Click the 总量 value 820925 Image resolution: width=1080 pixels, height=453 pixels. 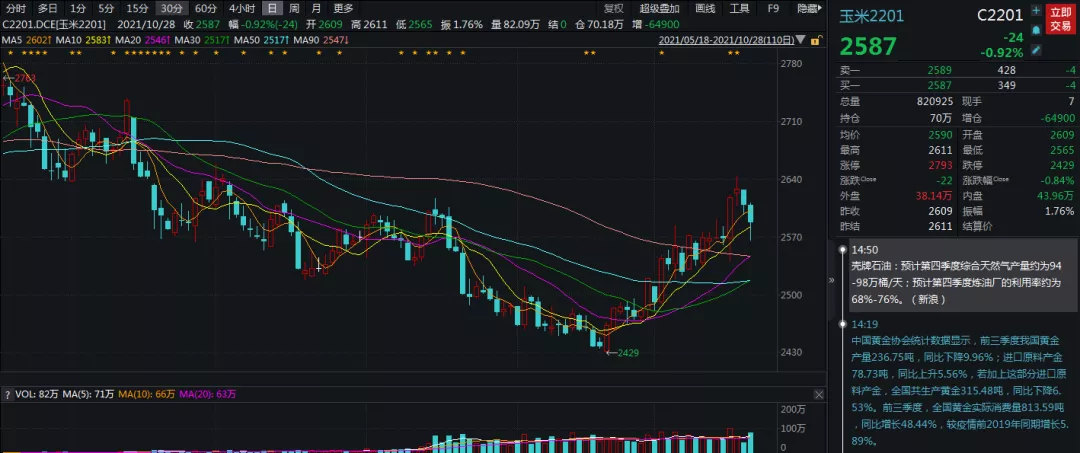pos(935,101)
